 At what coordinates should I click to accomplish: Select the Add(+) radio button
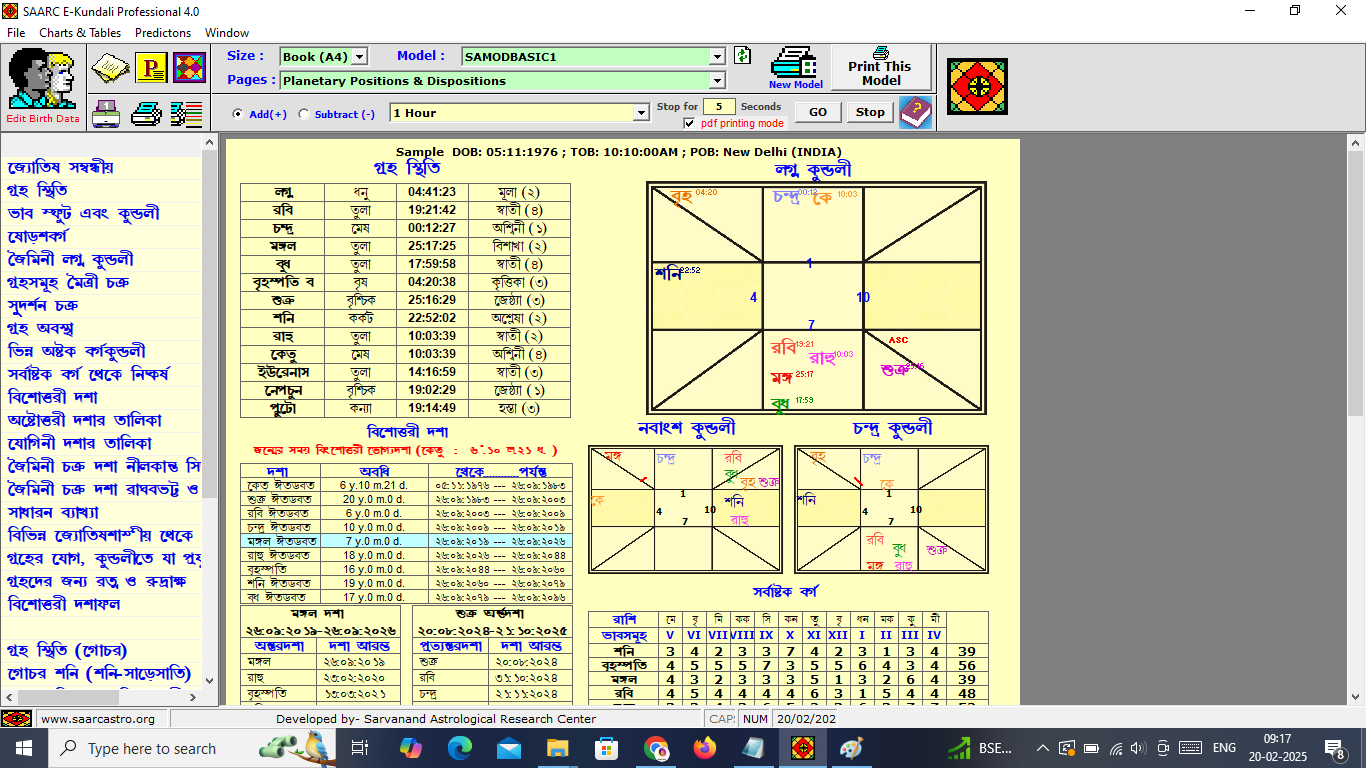[238, 114]
